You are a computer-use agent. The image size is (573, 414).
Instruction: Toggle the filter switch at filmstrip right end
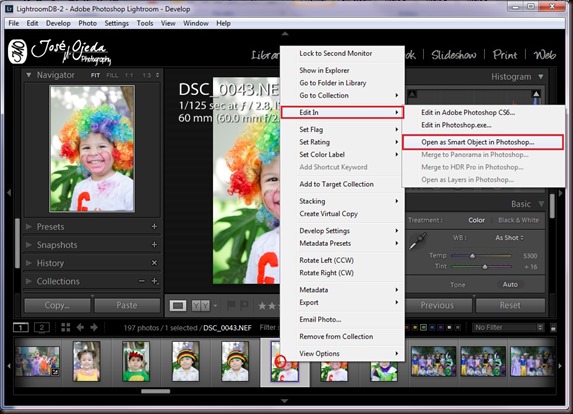pos(553,328)
